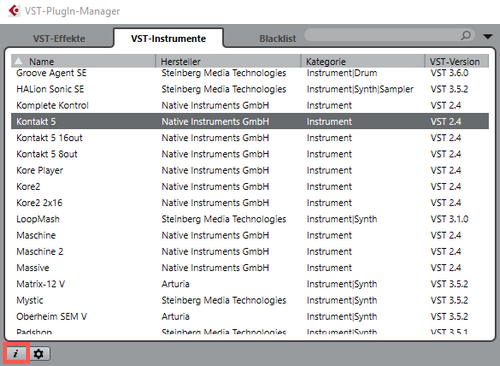500x366 pixels.
Task: Select the Mystic synth row
Action: [x=250, y=300]
